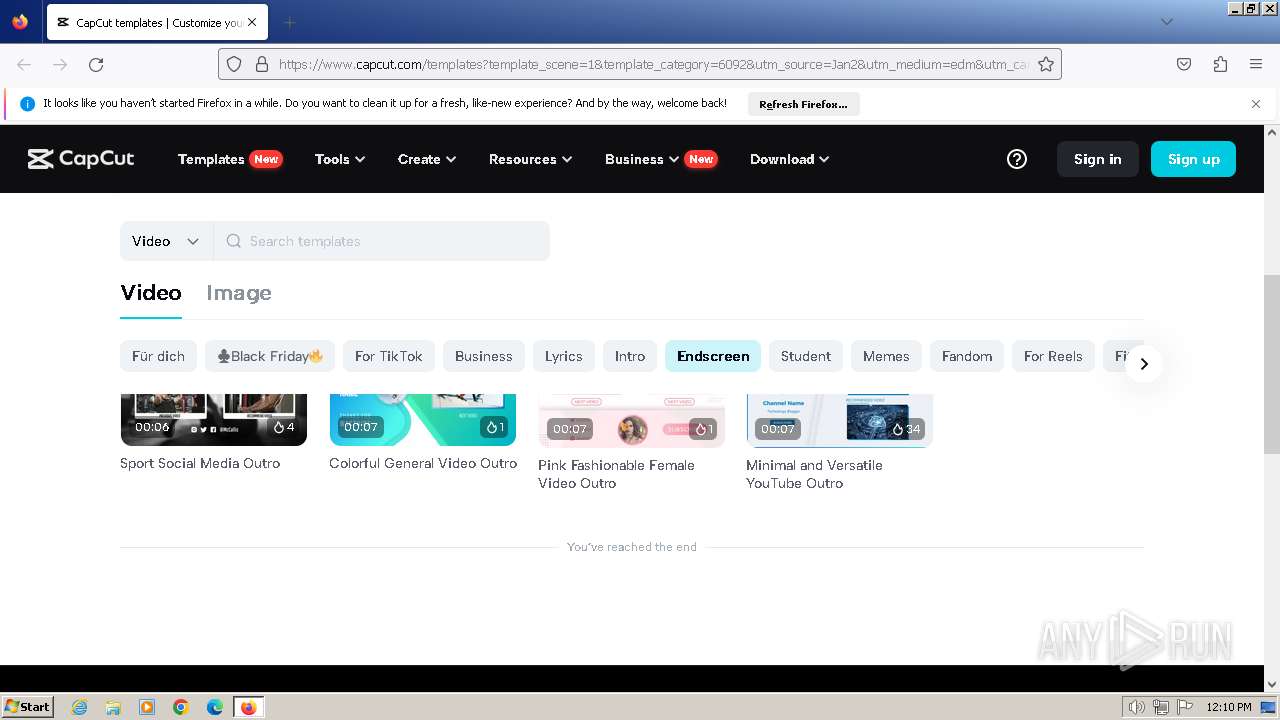Screen dimensions: 1280x720
Task: Open Templates in the navigation bar
Action: tap(211, 159)
